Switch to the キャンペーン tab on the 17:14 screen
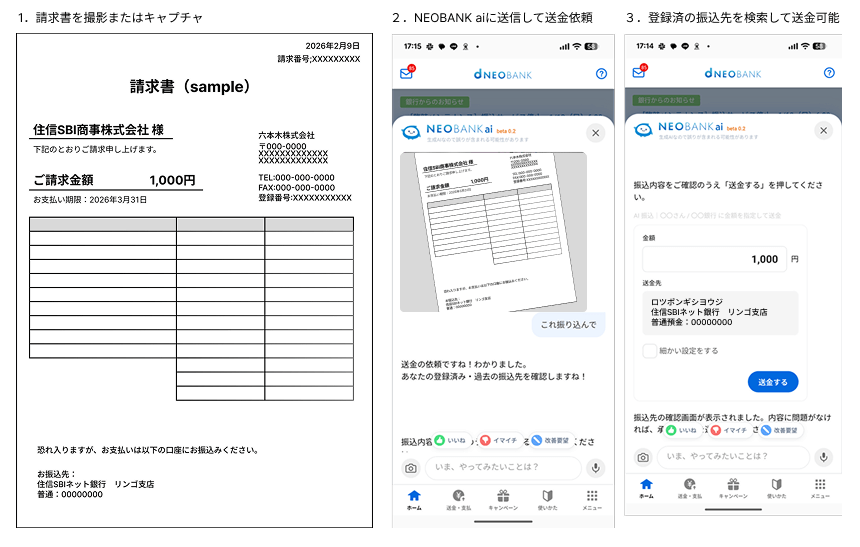This screenshot has width=860, height=547. coord(733,489)
